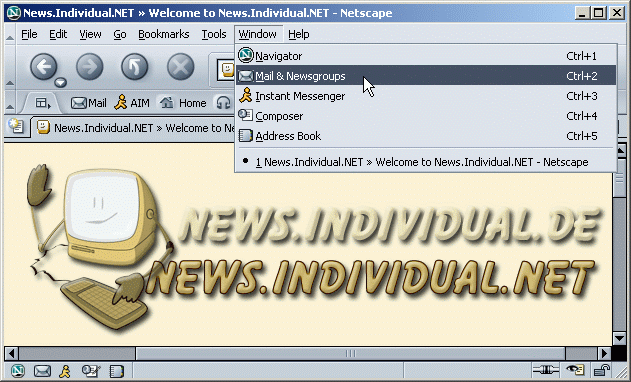Click the horizontal scrollbar right arrow
This screenshot has width=631, height=382.
603,353
